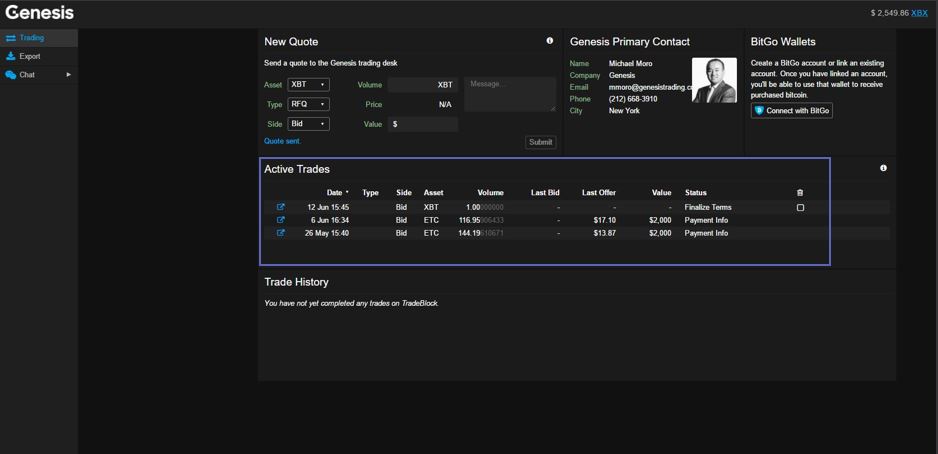
Task: Click the Last Offer column header
Action: (x=599, y=193)
